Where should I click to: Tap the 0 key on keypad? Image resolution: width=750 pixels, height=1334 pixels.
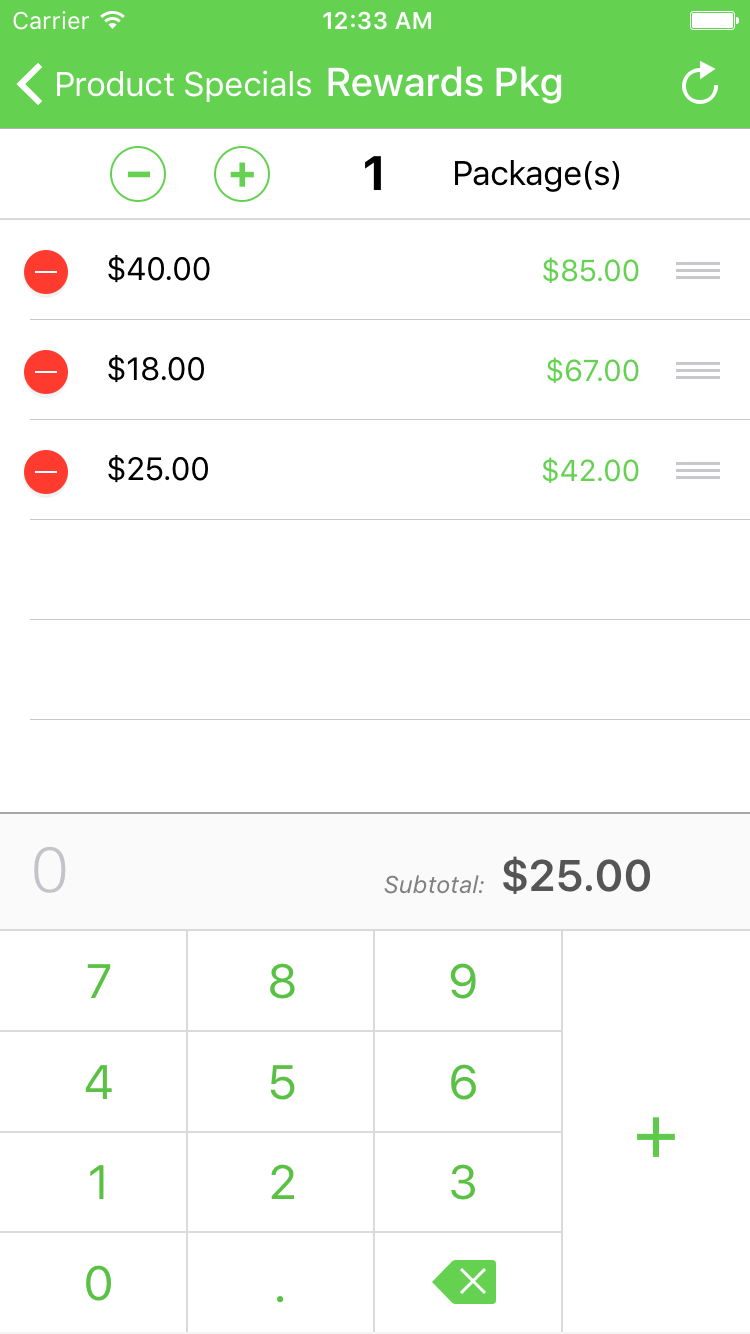click(98, 1283)
